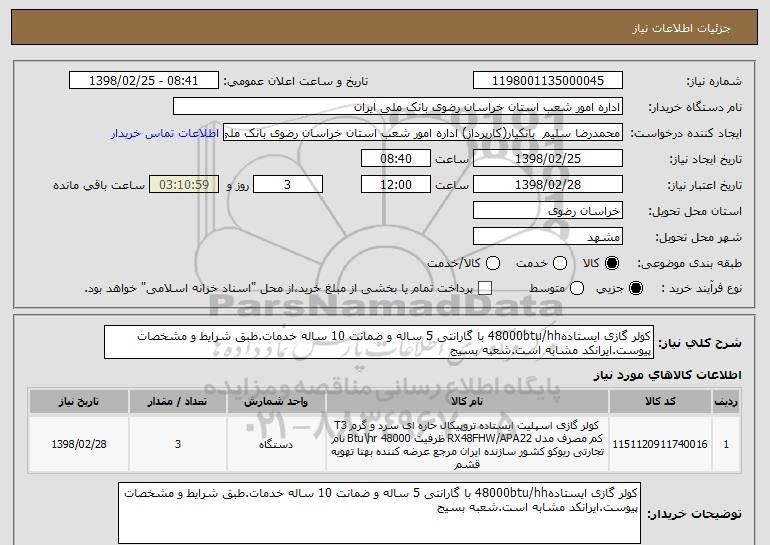The height and width of the screenshot is (545, 770).
Task: Click the validity date field 1398/02/28
Action: [x=548, y=185]
